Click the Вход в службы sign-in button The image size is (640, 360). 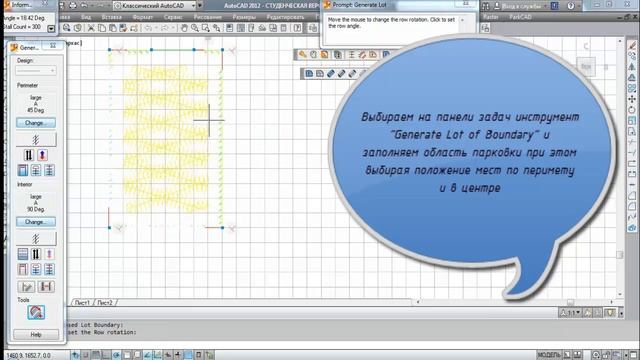pos(521,6)
